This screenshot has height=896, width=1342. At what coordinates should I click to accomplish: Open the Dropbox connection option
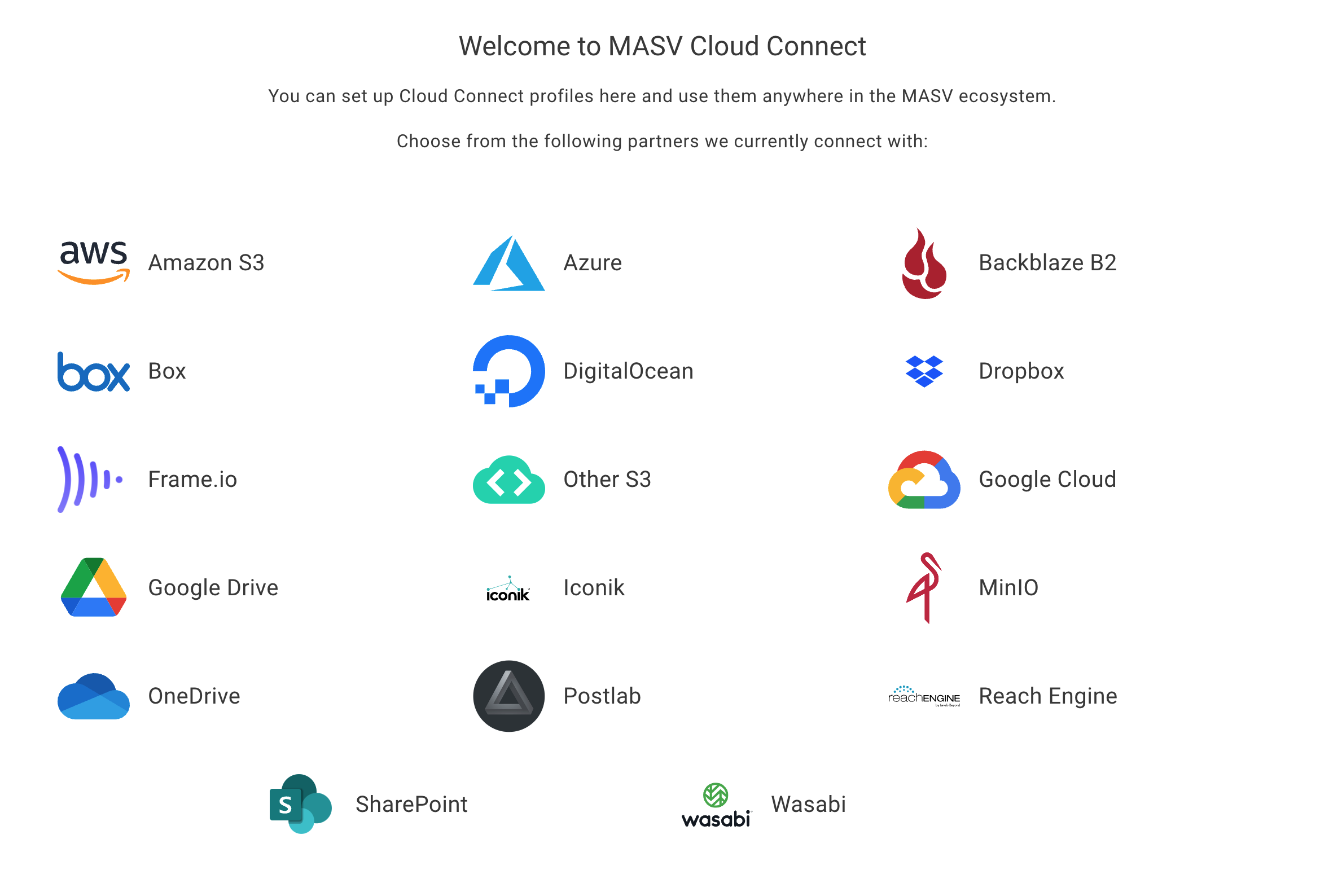click(x=1021, y=370)
